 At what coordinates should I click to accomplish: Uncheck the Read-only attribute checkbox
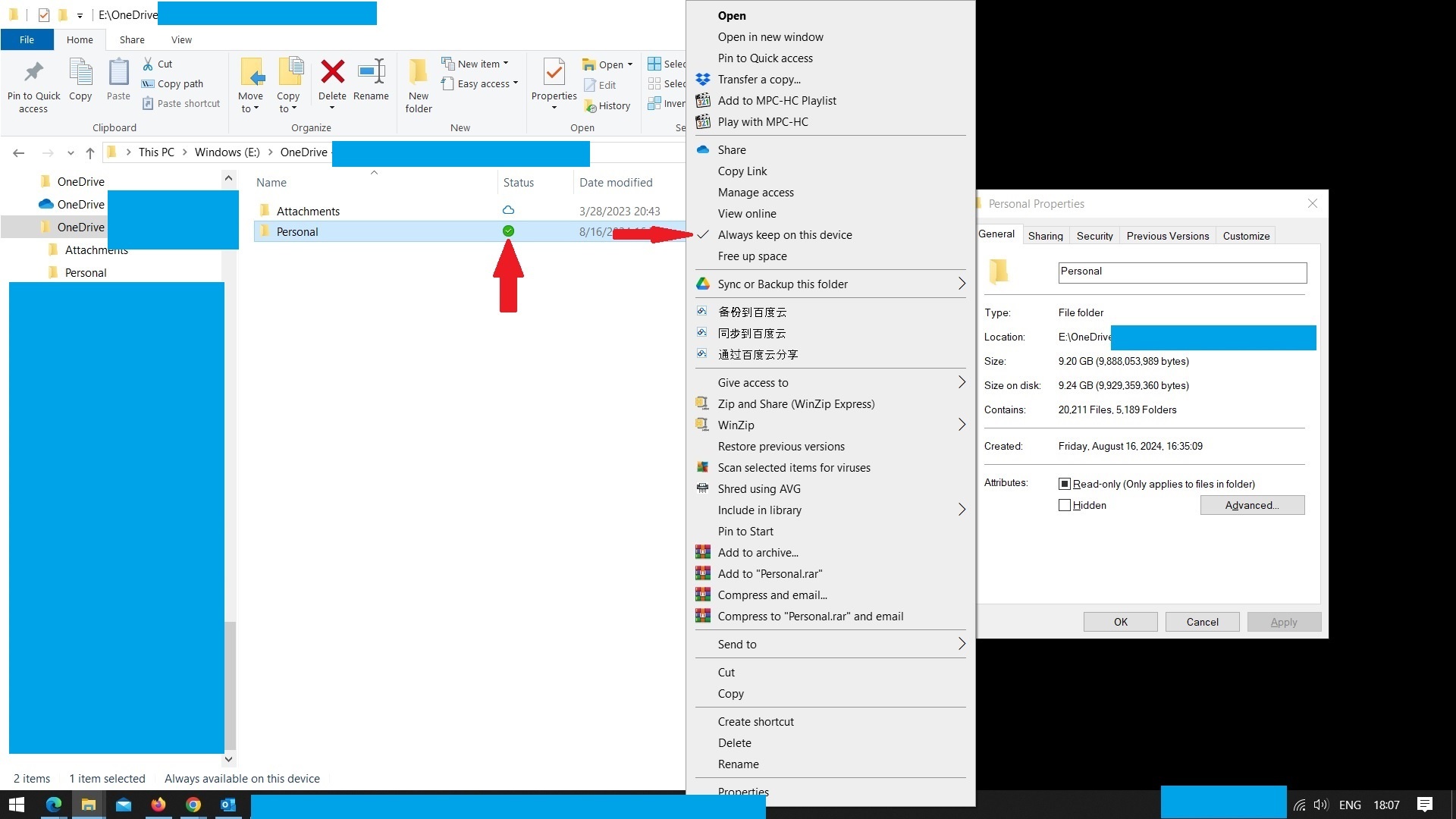[x=1065, y=483]
